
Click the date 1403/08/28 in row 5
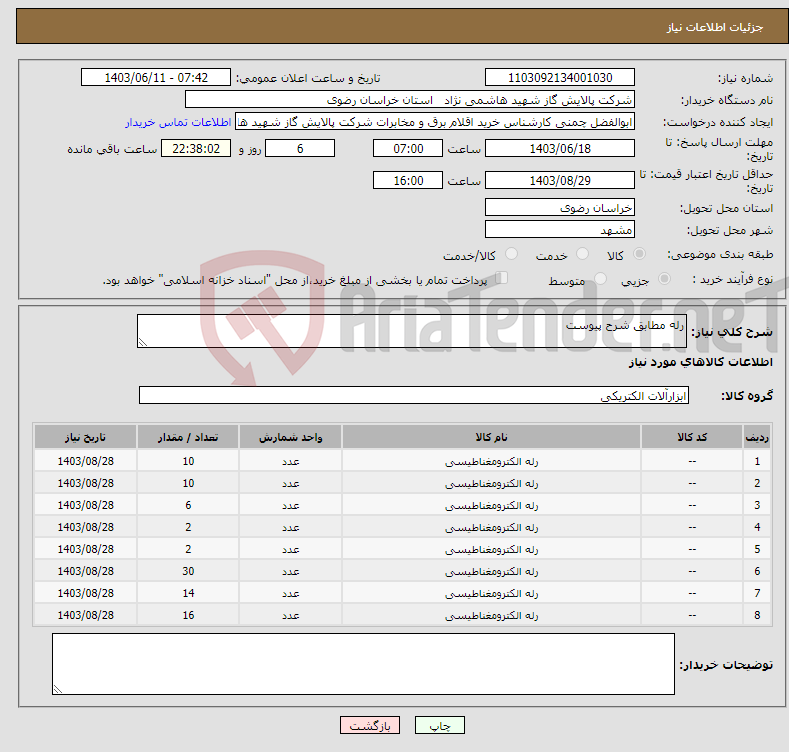point(86,549)
